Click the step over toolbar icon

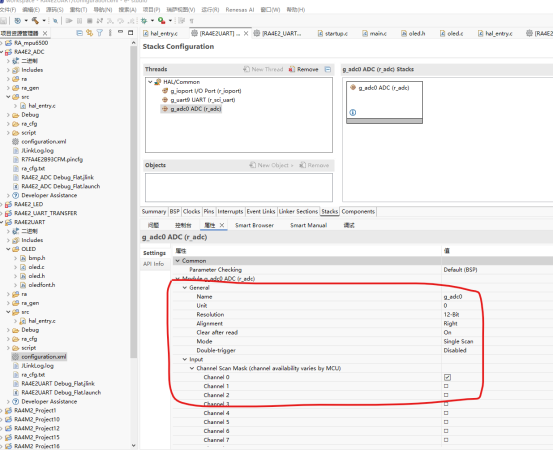click(120, 21)
